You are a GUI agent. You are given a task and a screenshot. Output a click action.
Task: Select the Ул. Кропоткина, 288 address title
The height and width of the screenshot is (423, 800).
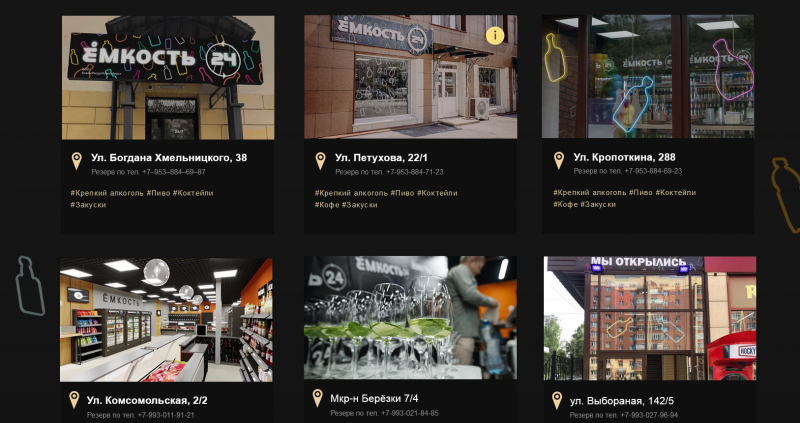tap(628, 157)
